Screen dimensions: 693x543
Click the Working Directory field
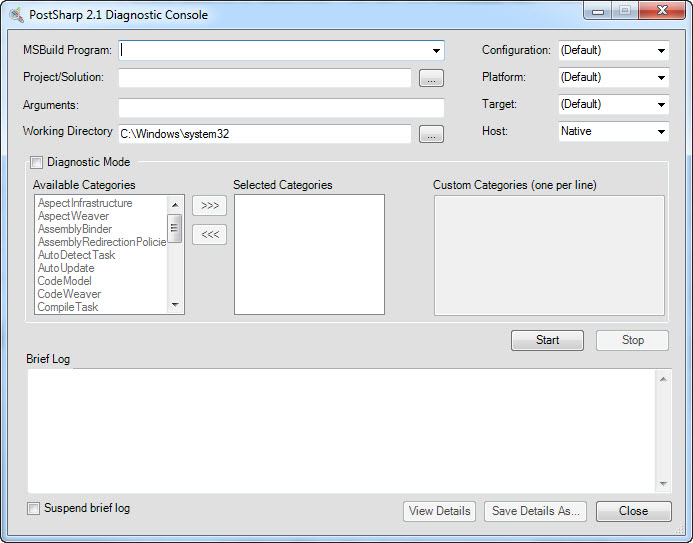coord(265,134)
